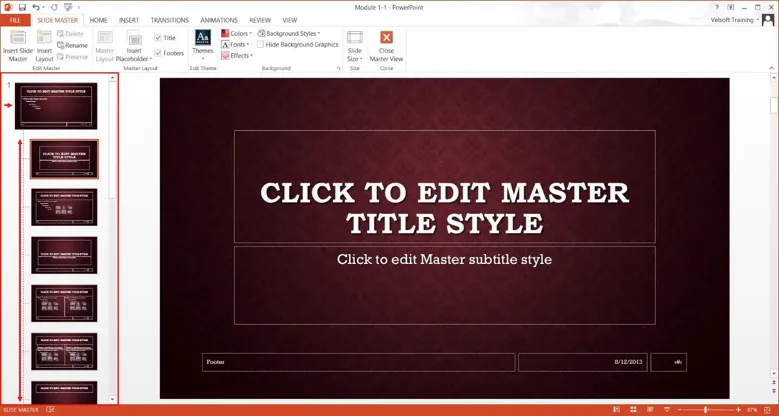This screenshot has width=779, height=416.
Task: Click Fit slide to current window icon
Action: (769, 410)
